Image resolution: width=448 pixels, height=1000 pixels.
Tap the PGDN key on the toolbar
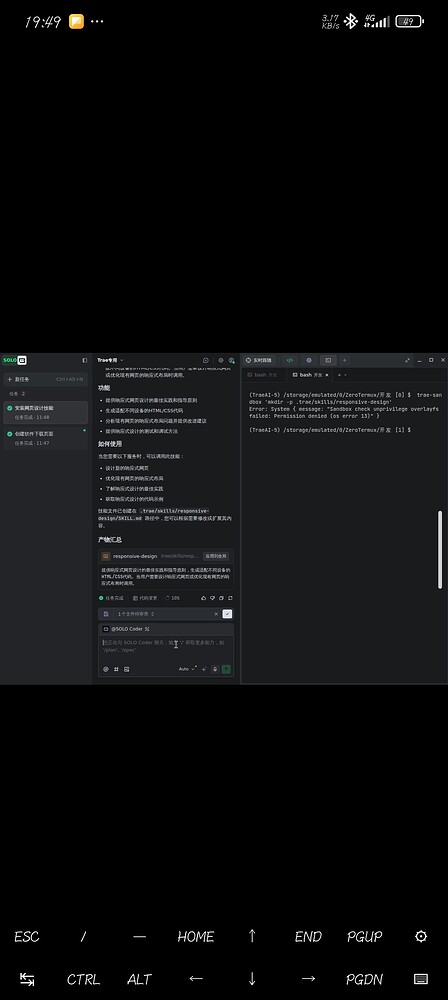click(x=364, y=979)
